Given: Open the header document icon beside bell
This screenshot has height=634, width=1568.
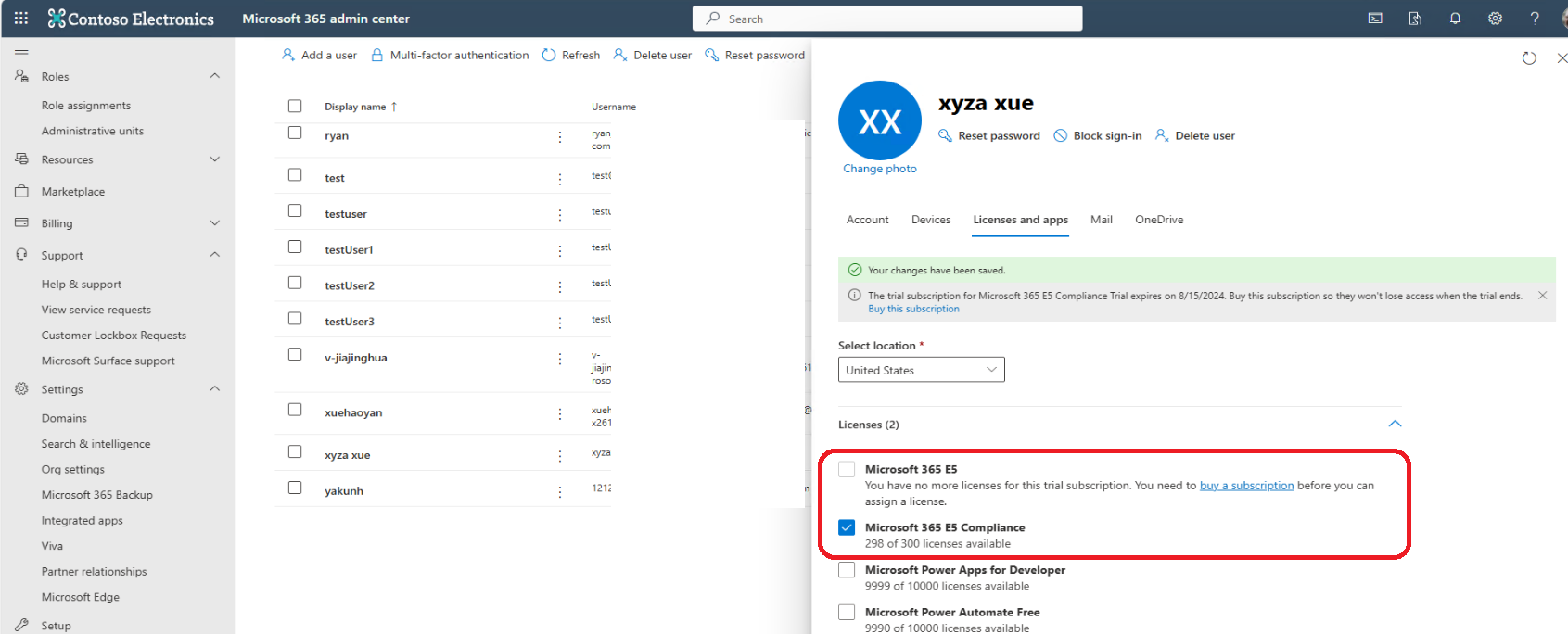Looking at the screenshot, I should pyautogui.click(x=1415, y=19).
